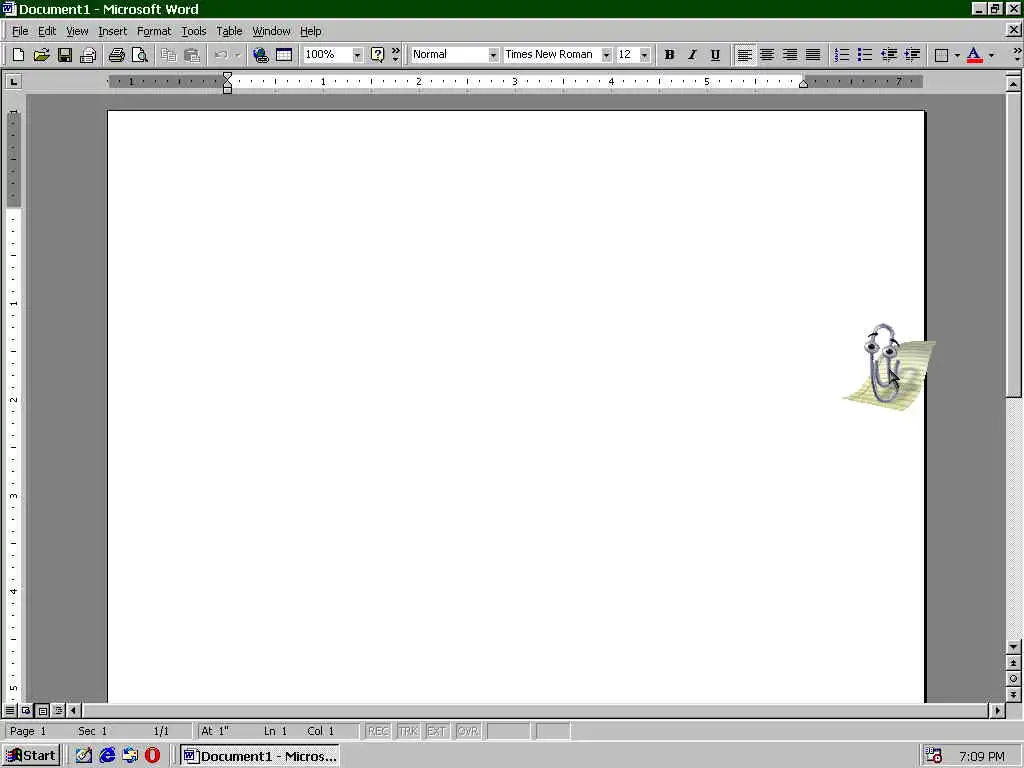Screen dimensions: 1024x768
Task: Open the Format menu
Action: [x=153, y=31]
